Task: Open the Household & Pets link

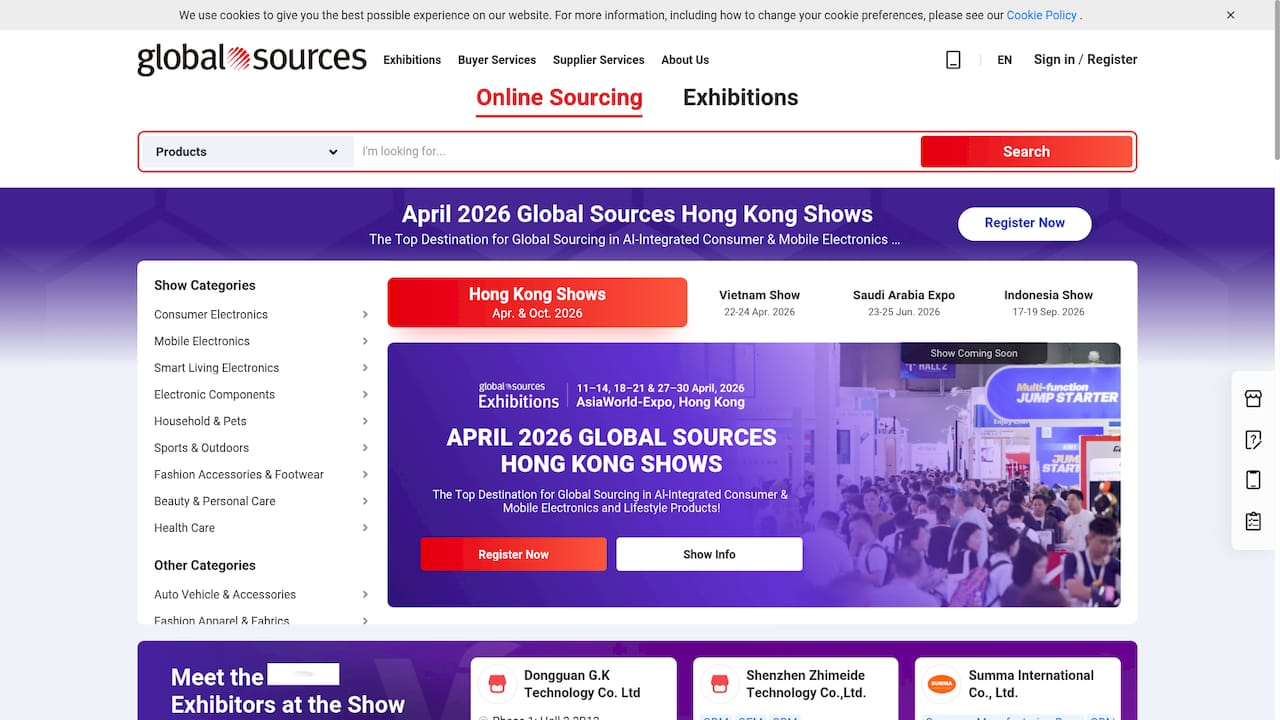Action: point(200,421)
